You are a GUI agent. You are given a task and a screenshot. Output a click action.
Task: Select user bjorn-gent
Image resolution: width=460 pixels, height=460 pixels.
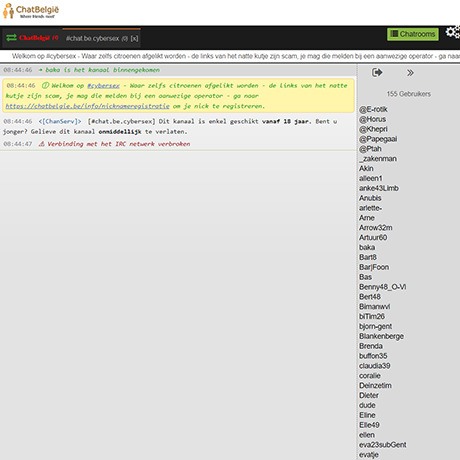click(375, 326)
